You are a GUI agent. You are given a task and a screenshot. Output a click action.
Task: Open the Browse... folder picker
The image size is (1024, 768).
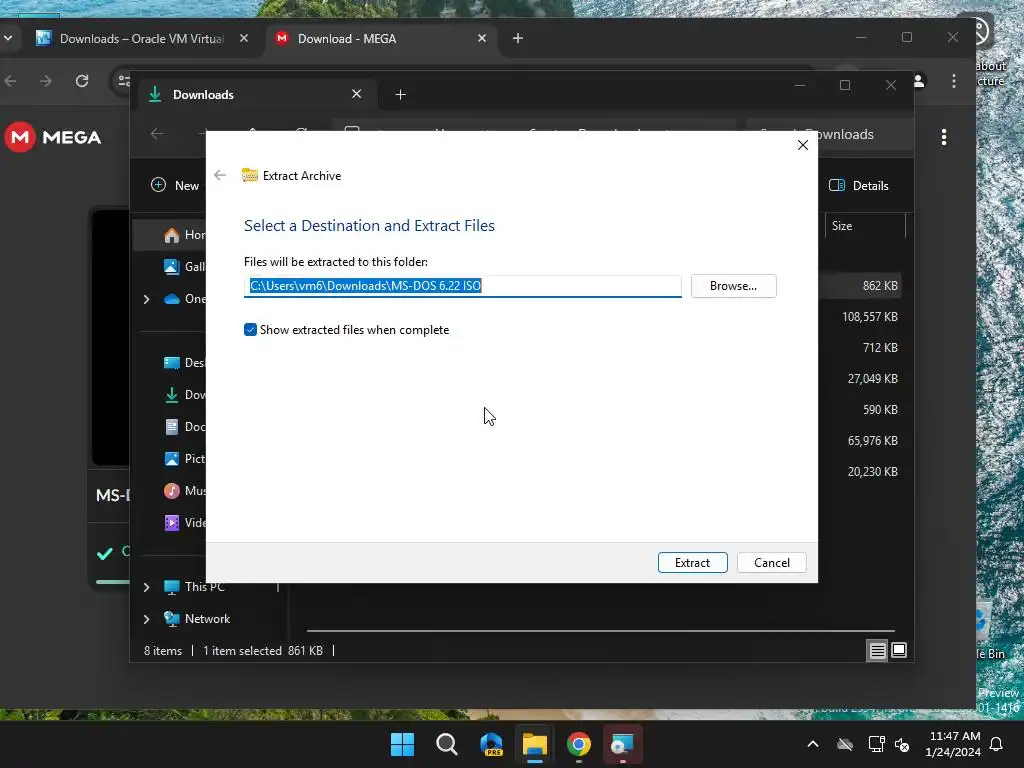coord(733,286)
